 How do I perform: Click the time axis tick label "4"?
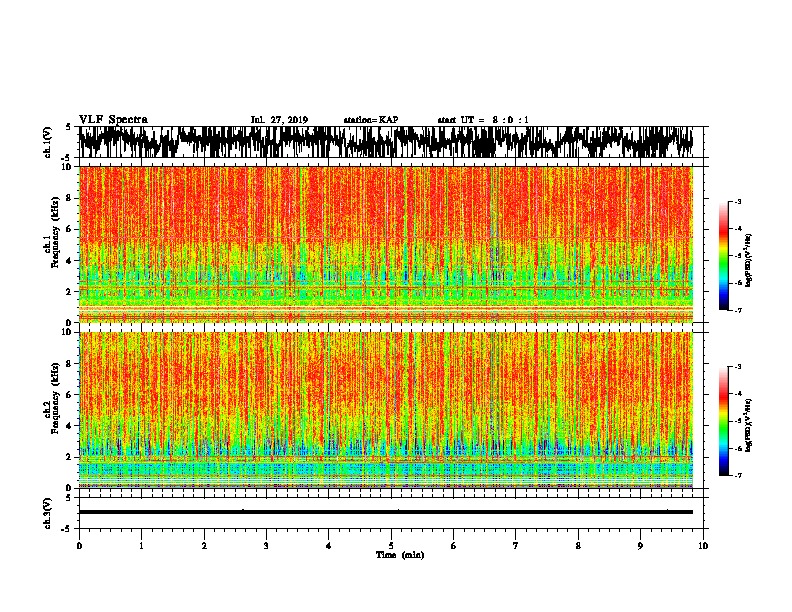tap(329, 546)
